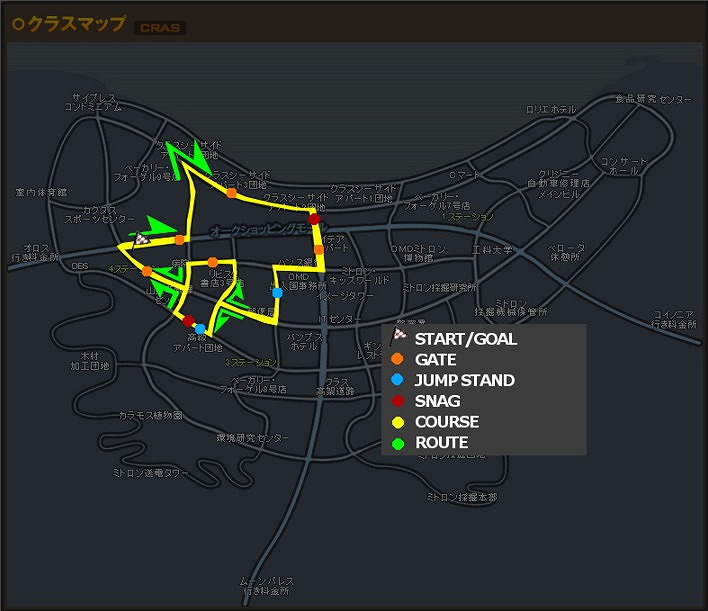Screen dimensions: 708x611
Task: Click the GATE legend label
Action: (x=435, y=360)
